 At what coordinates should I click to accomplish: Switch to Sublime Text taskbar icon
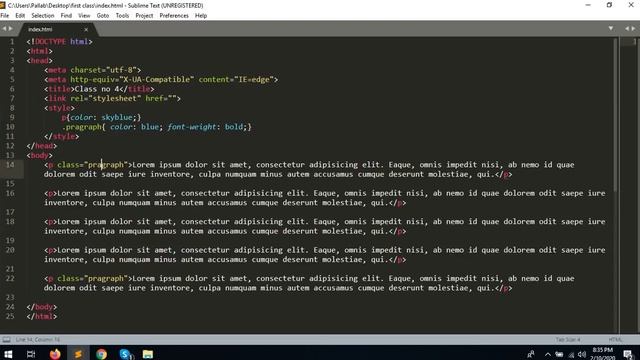pyautogui.click(x=78, y=354)
